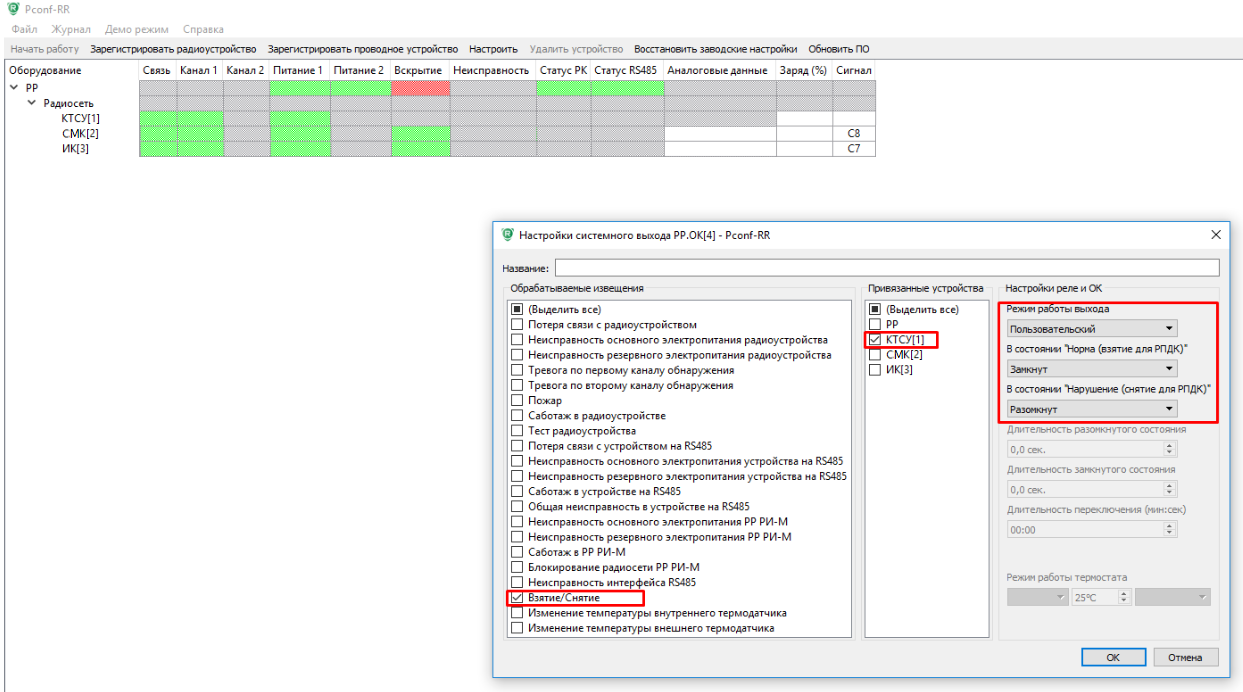The height and width of the screenshot is (692, 1243).
Task: Open the Журнал menu
Action: click(70, 29)
